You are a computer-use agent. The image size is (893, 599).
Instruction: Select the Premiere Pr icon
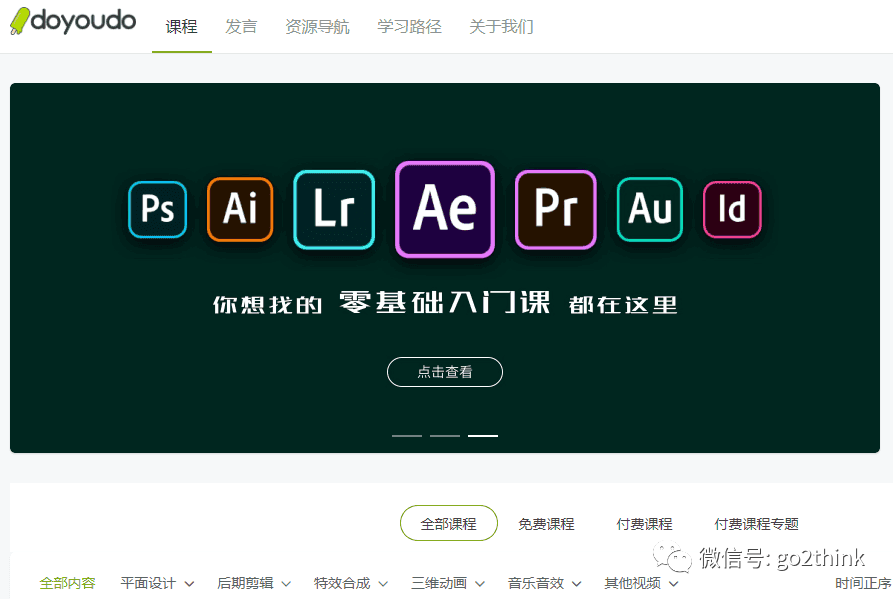pyautogui.click(x=556, y=210)
